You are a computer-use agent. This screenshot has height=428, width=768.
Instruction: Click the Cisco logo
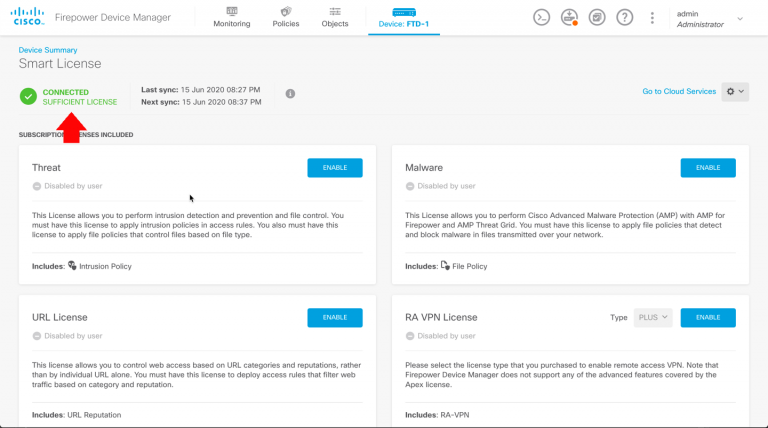pyautogui.click(x=27, y=17)
